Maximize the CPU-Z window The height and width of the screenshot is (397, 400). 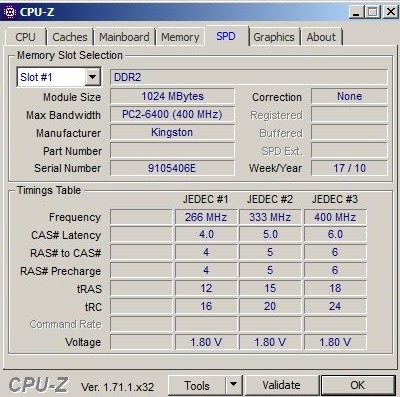(373, 12)
